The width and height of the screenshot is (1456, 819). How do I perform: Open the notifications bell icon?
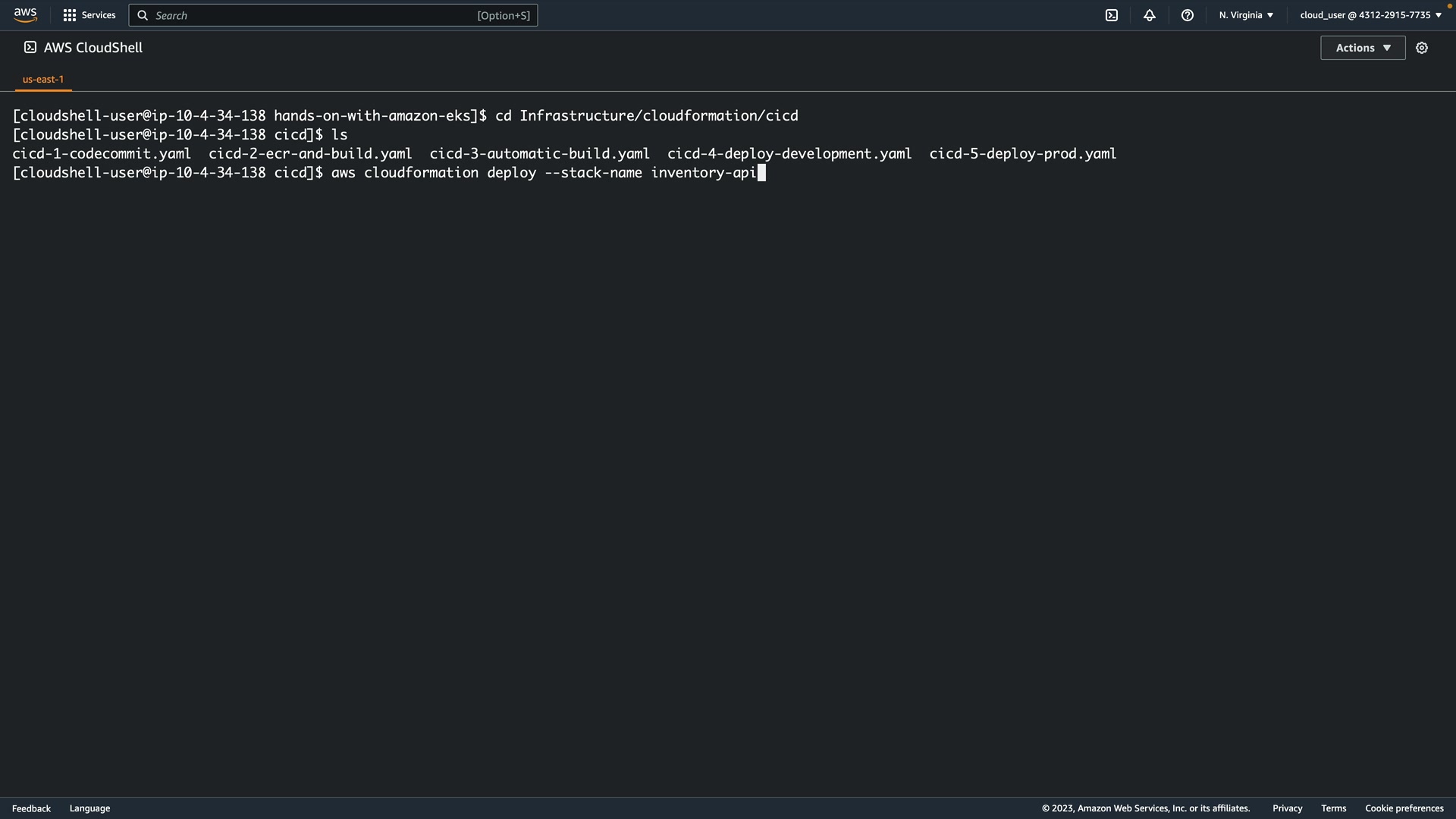[1150, 15]
